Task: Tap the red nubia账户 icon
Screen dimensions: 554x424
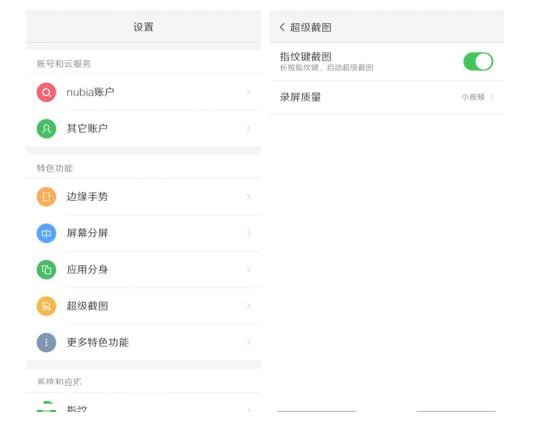Action: pyautogui.click(x=46, y=92)
